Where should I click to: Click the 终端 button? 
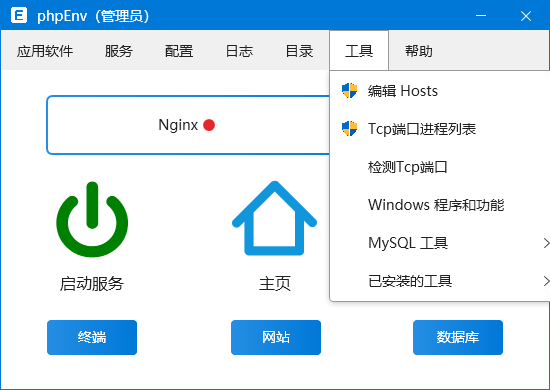92,337
